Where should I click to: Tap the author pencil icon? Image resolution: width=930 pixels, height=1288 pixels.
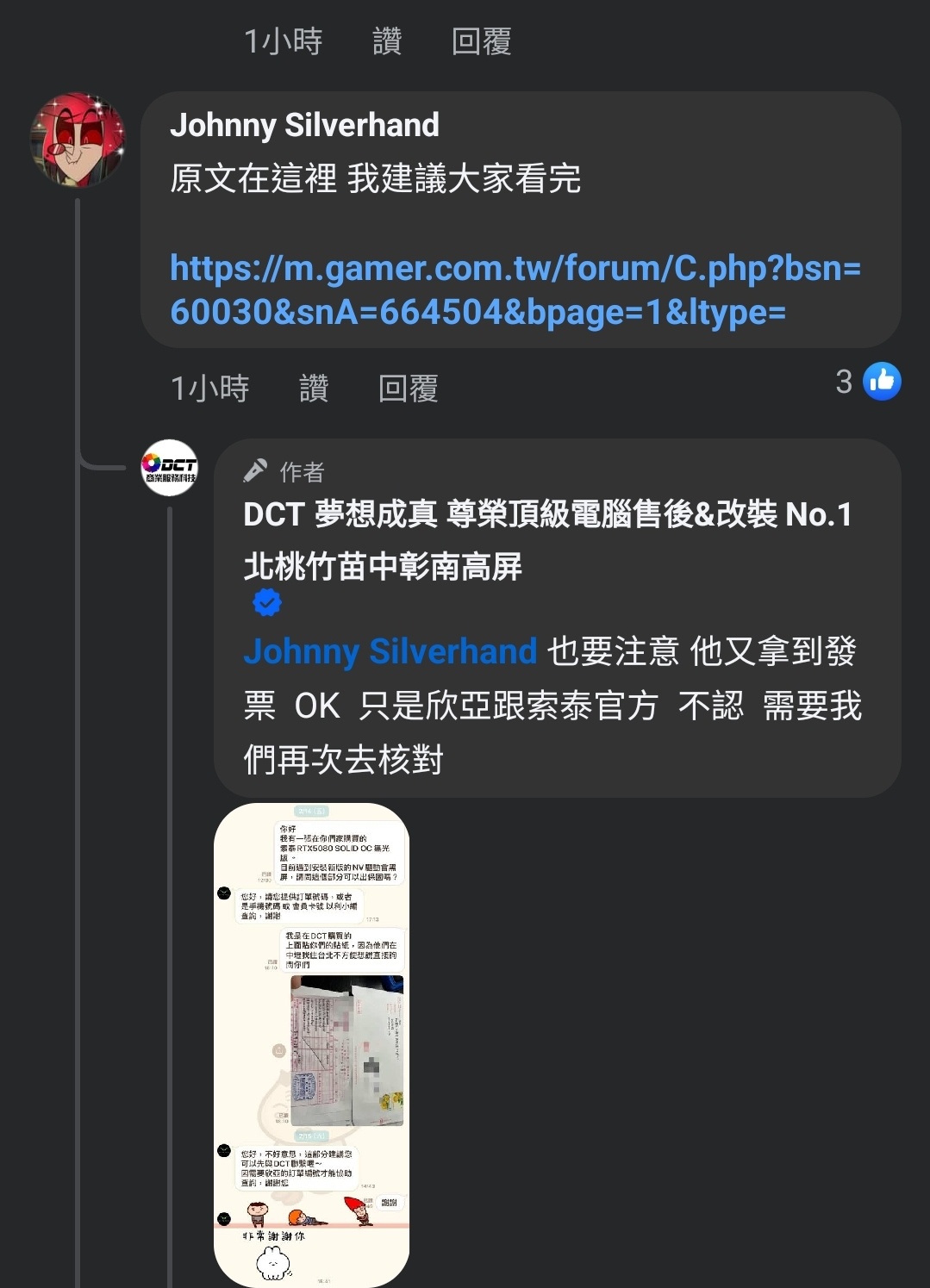(256, 470)
